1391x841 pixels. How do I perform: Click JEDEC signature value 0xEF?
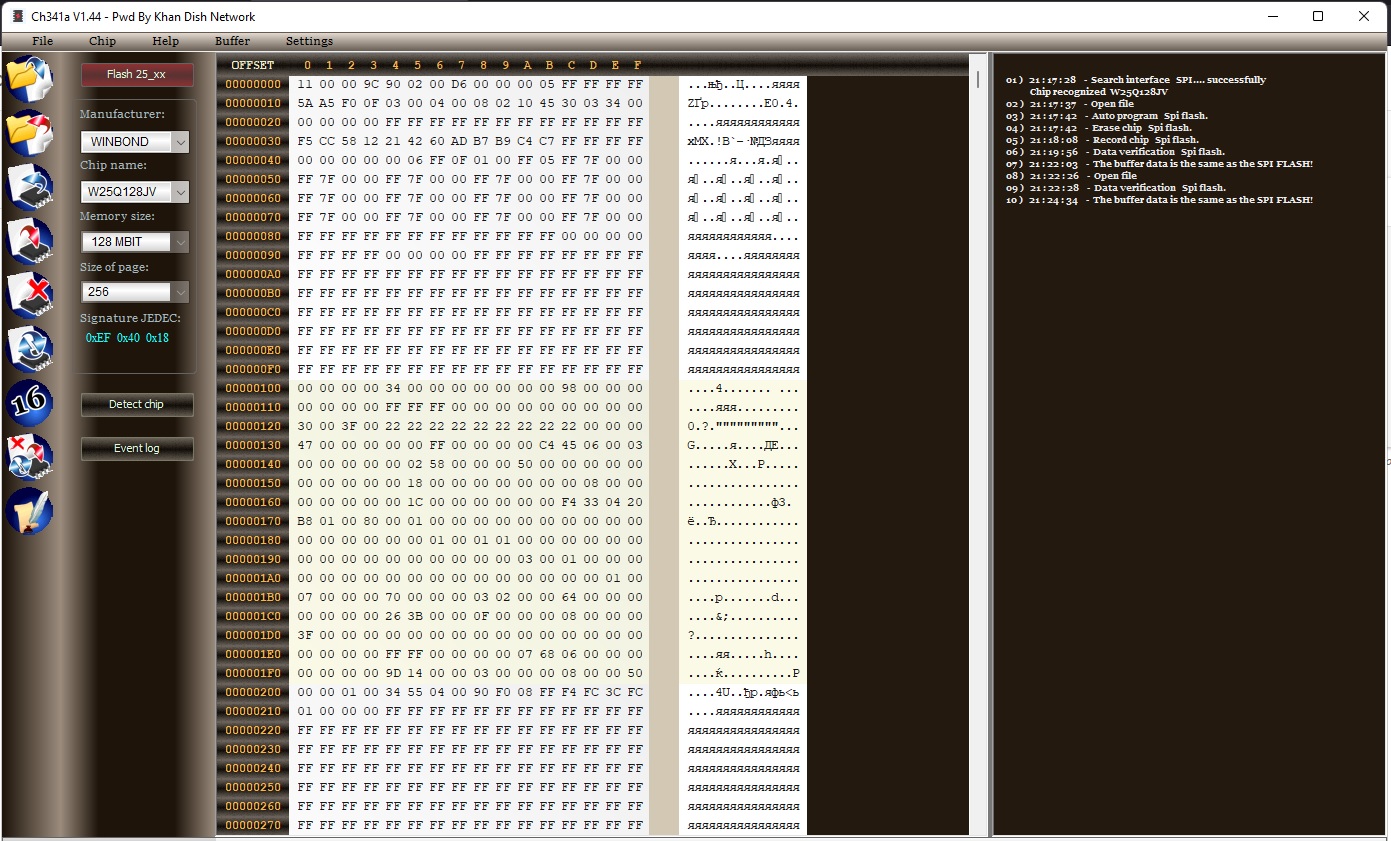point(98,338)
